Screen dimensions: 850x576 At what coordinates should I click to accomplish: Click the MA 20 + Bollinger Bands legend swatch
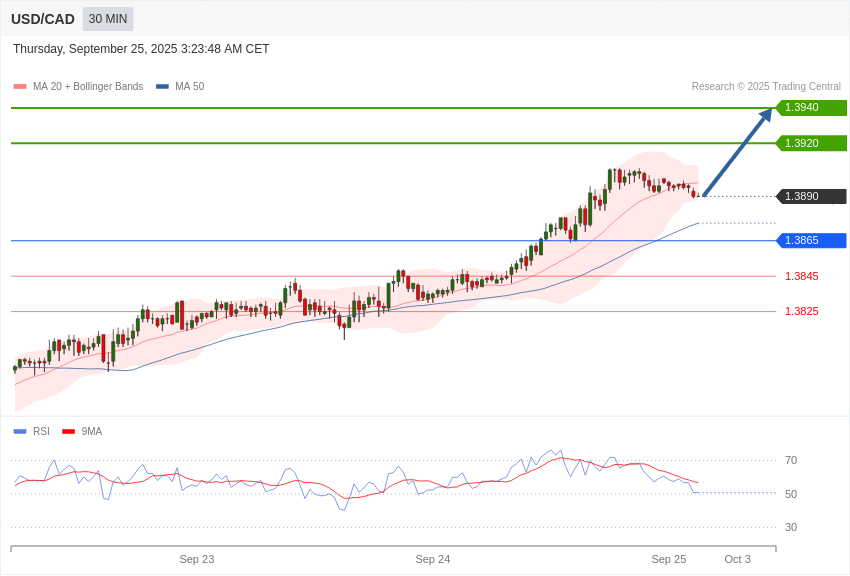20,87
